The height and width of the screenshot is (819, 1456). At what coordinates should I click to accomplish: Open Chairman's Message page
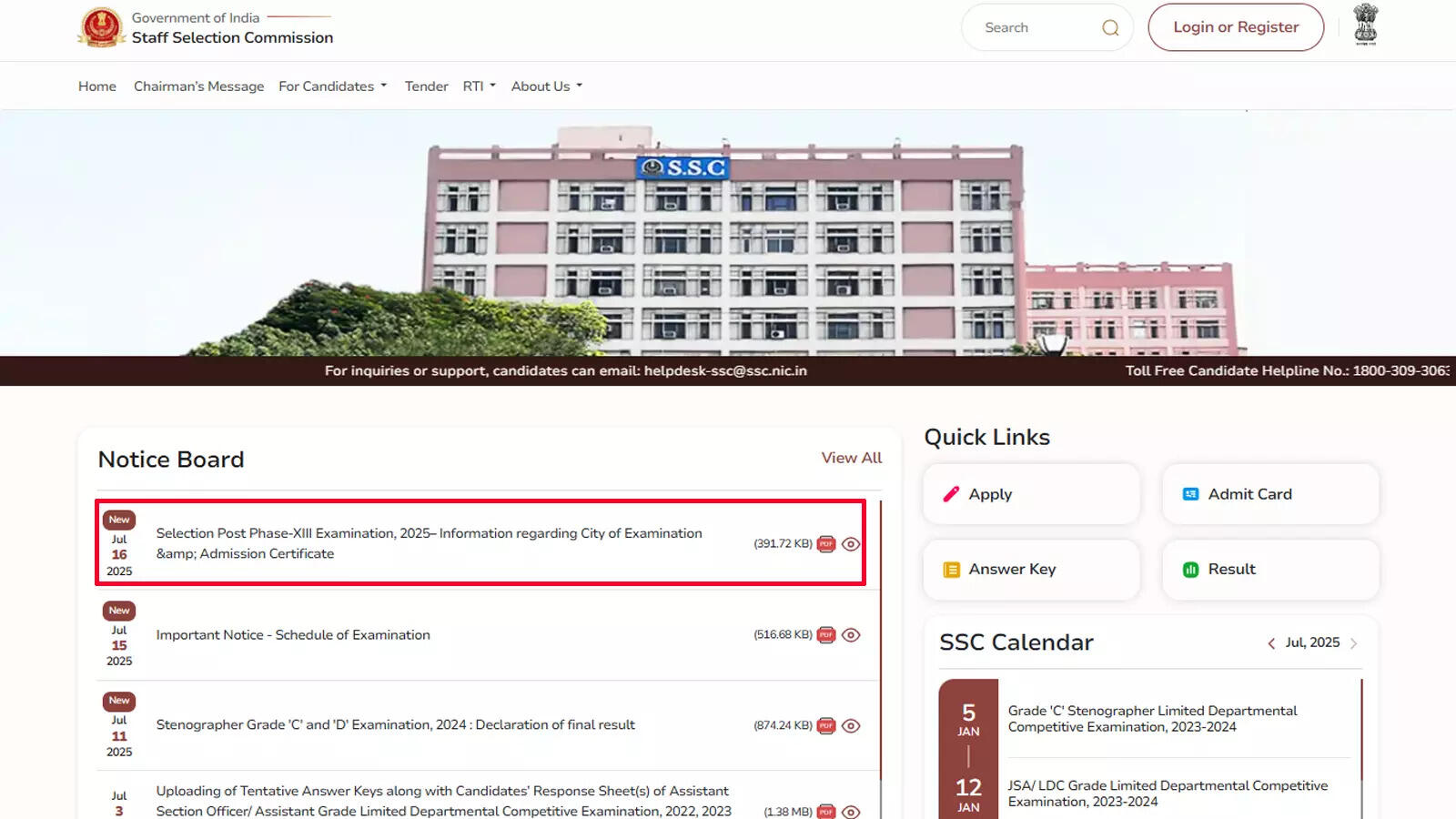coord(198,86)
